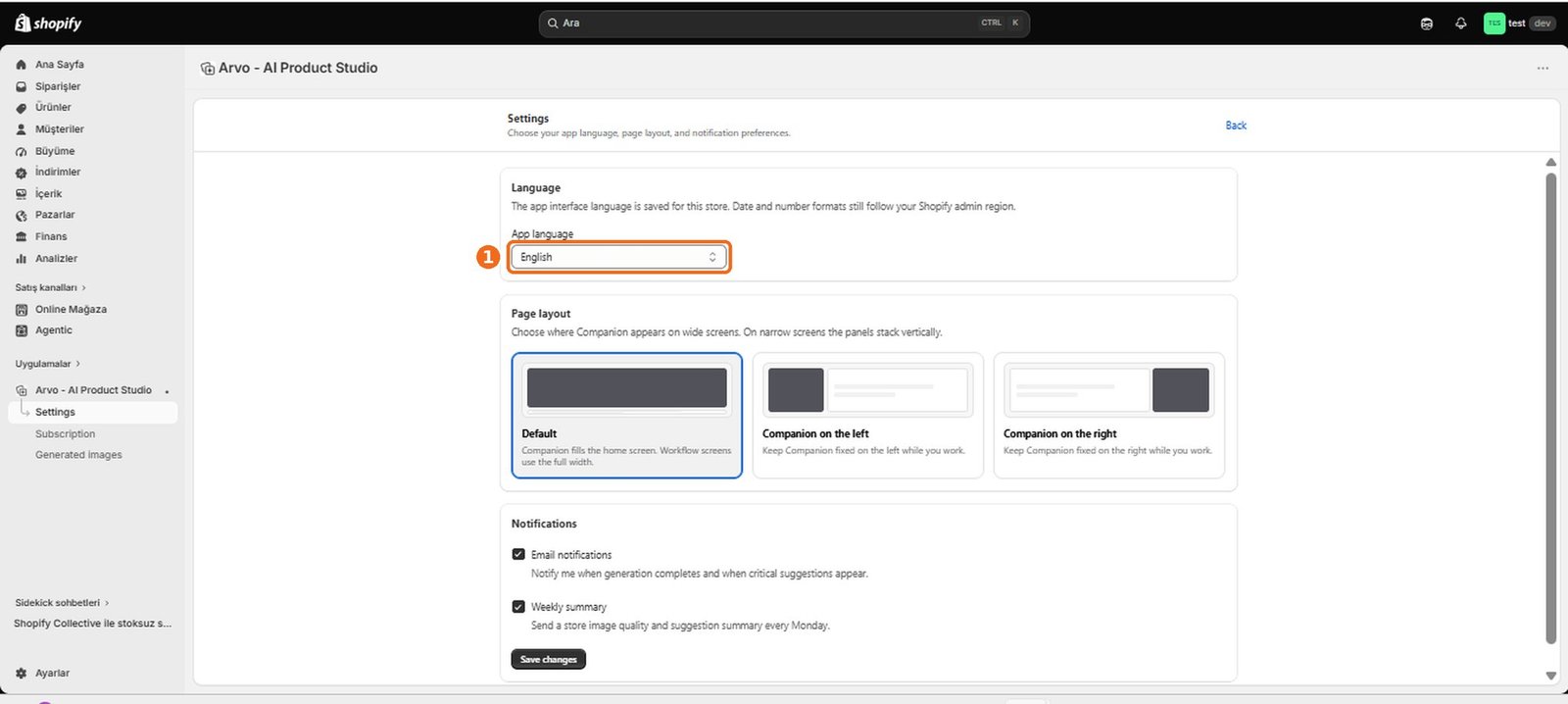1568x704 pixels.
Task: Click the Ayarlar gear icon
Action: 22,674
